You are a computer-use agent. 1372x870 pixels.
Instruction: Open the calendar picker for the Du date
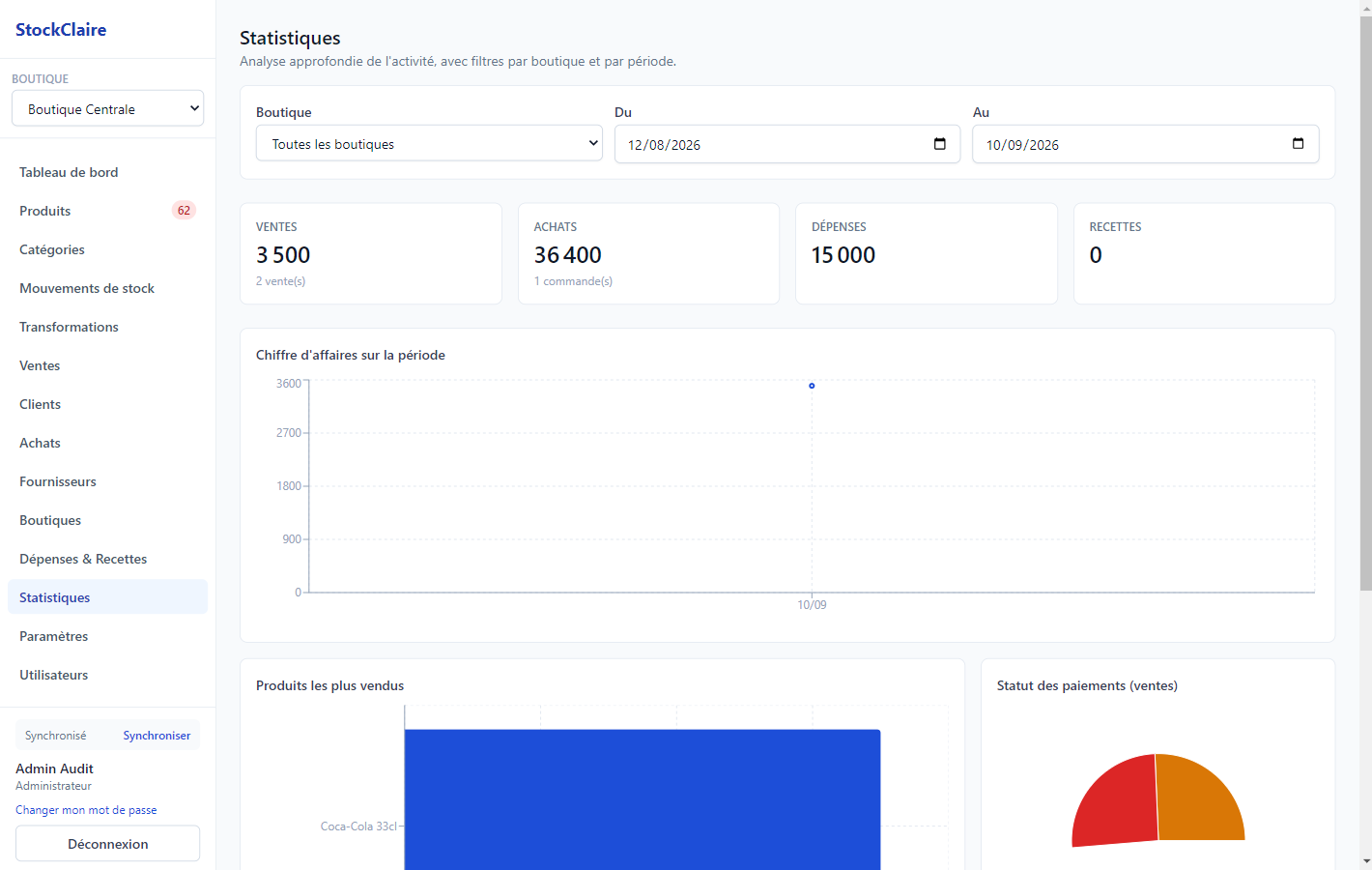point(939,144)
